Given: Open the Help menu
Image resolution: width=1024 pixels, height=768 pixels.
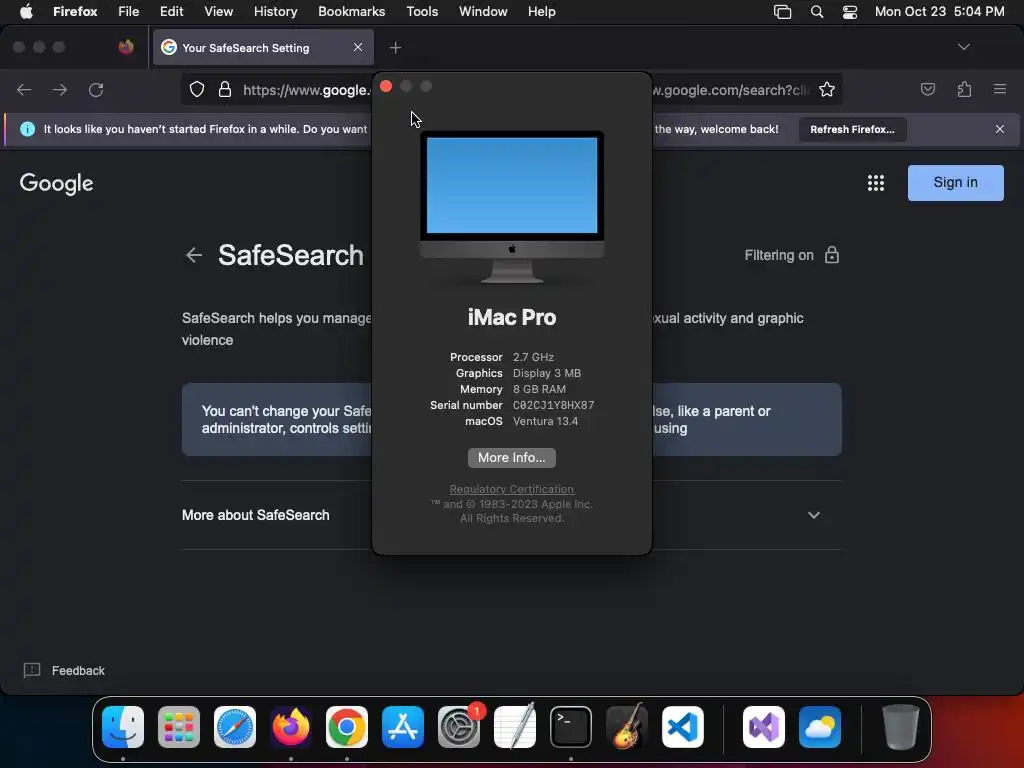Looking at the screenshot, I should point(541,11).
